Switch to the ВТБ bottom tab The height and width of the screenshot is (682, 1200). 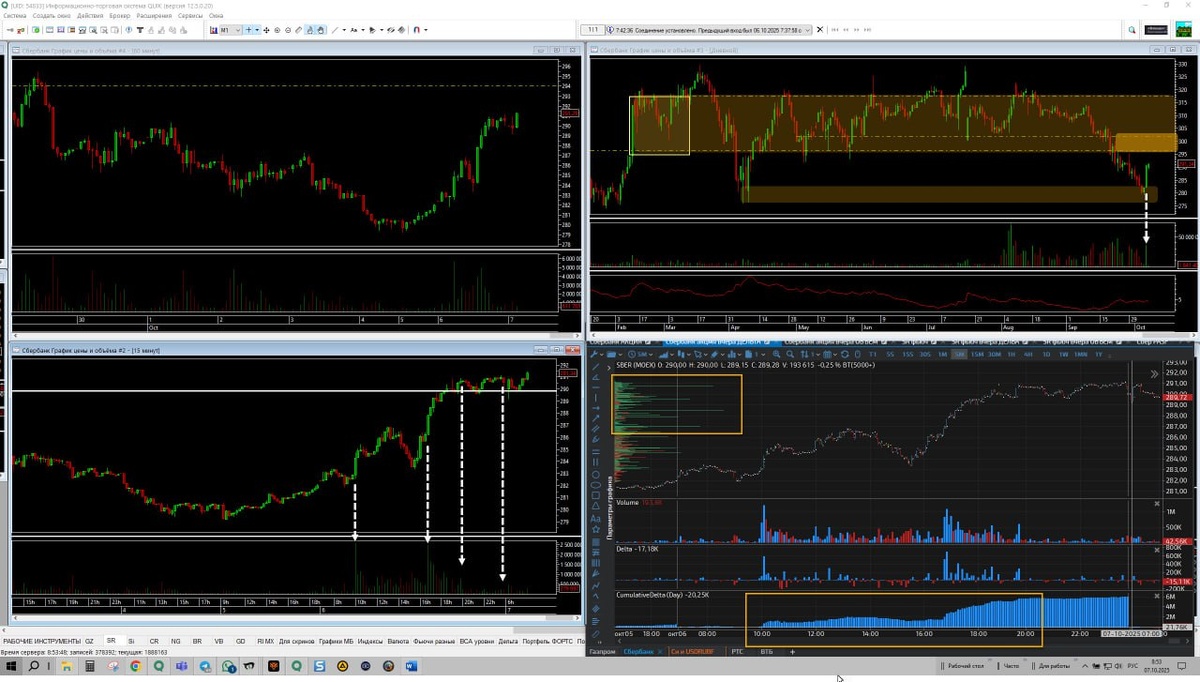pyautogui.click(x=767, y=652)
